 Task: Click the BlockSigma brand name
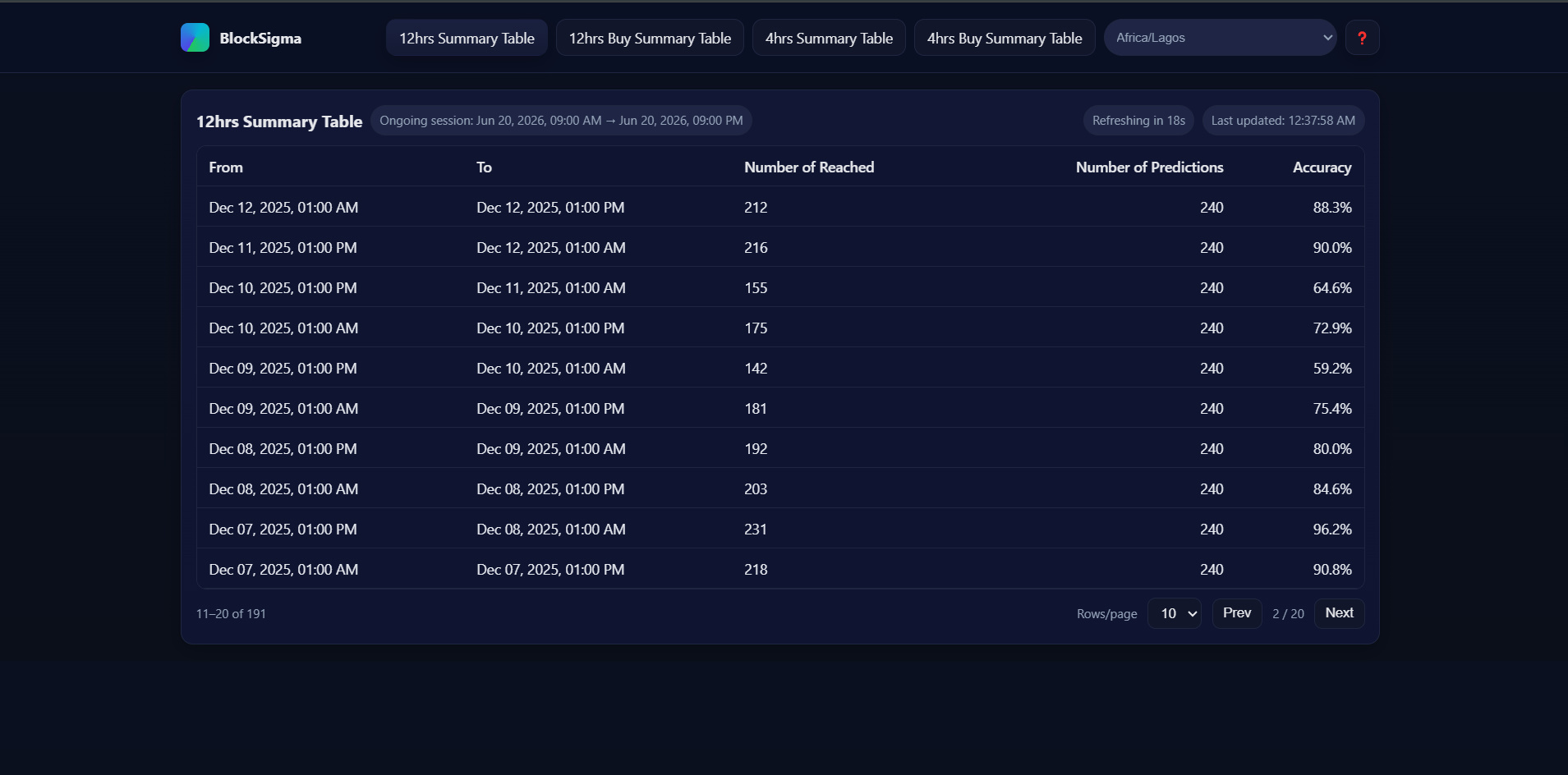[260, 38]
